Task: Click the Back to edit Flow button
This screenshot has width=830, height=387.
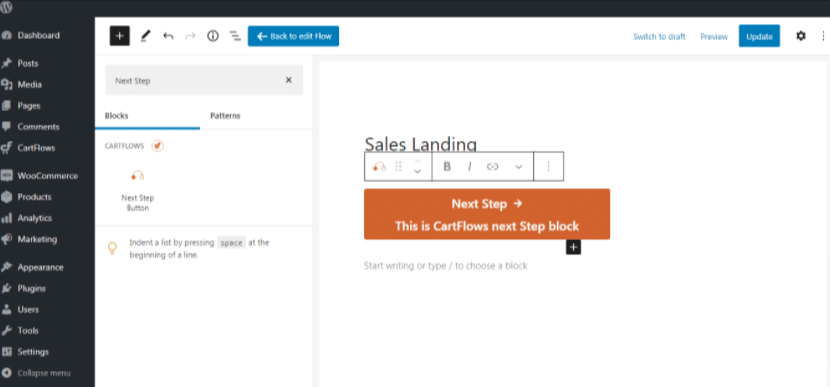Action: (x=293, y=36)
